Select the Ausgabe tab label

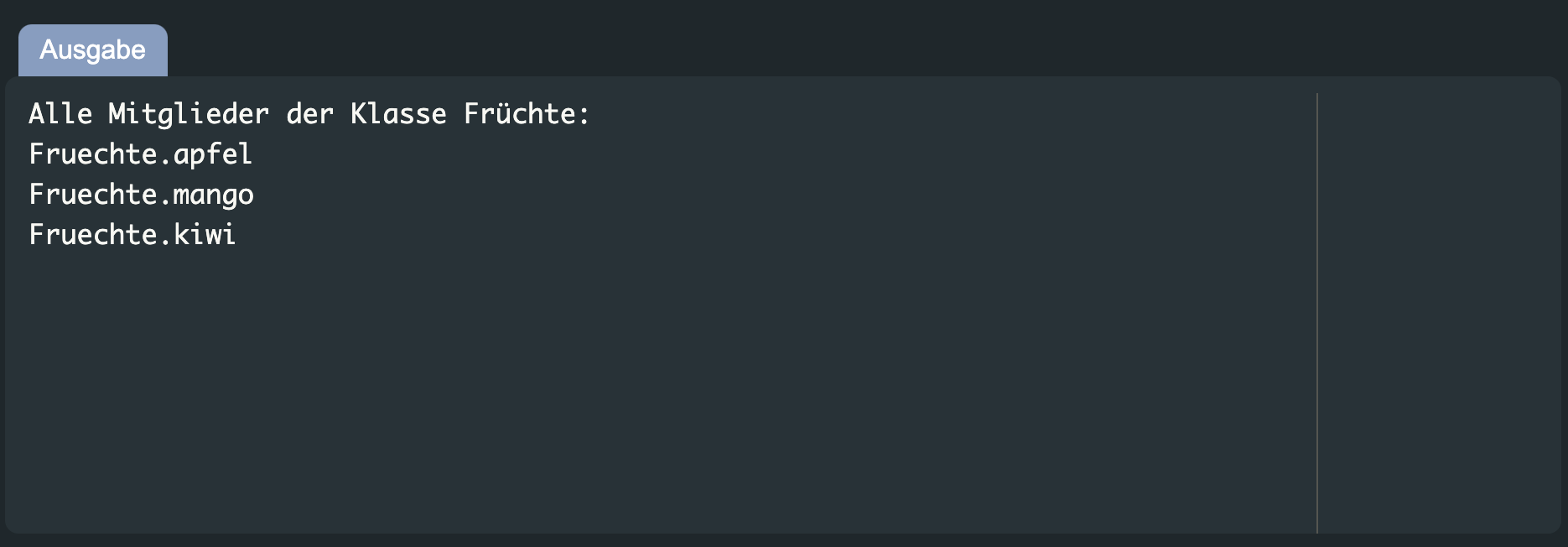click(x=92, y=50)
